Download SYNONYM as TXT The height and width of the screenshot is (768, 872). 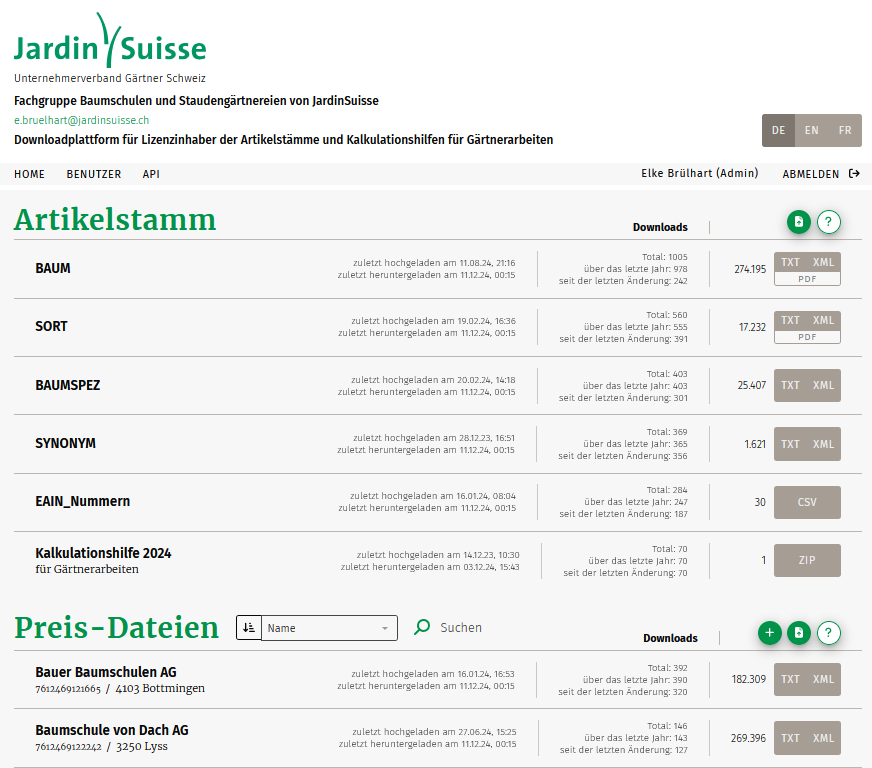(x=790, y=444)
